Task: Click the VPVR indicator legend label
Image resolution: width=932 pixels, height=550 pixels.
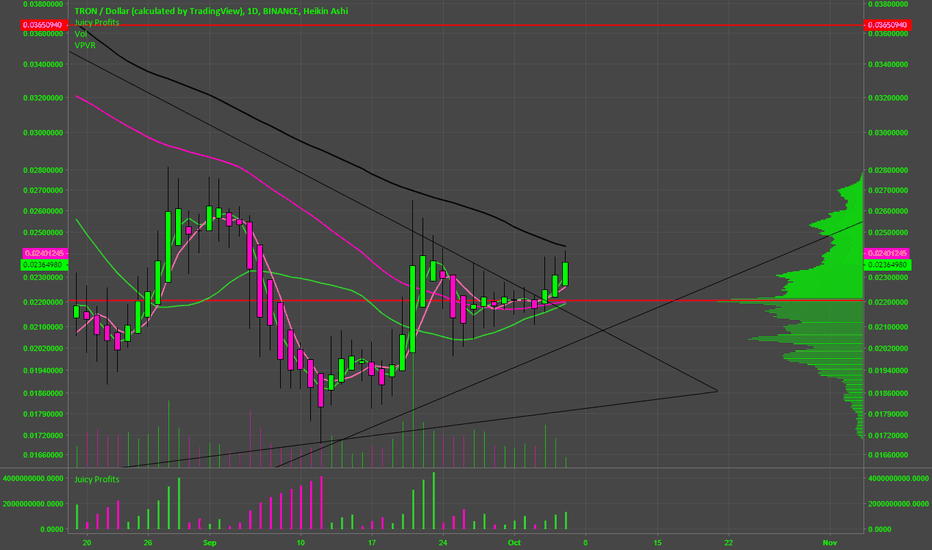Action: tap(85, 45)
